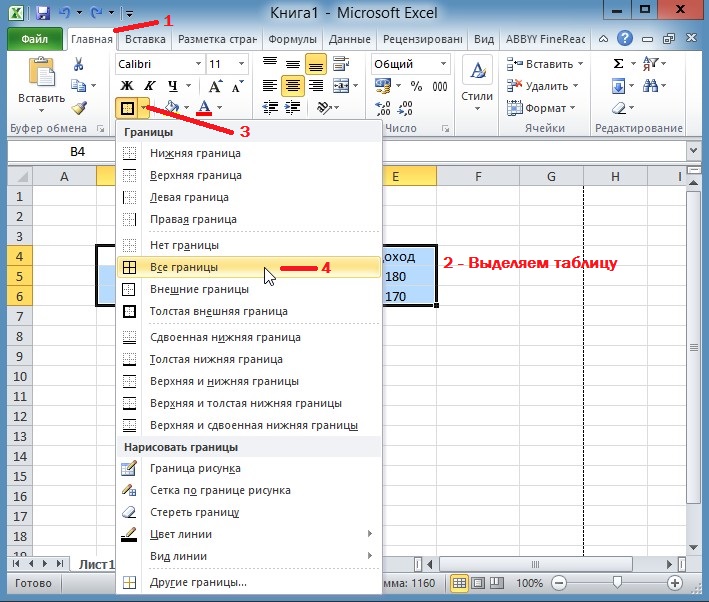Open the Общий number format dropdown
Image resolution: width=709 pixels, height=602 pixels.
click(443, 64)
